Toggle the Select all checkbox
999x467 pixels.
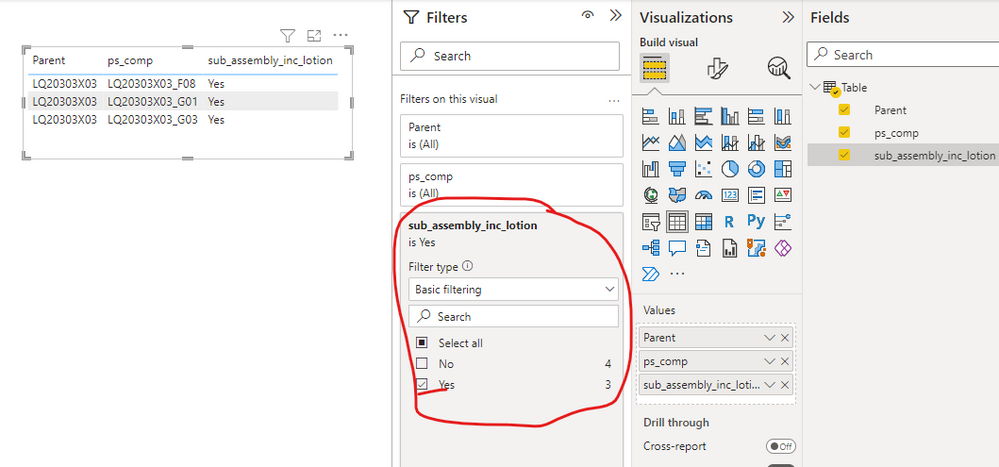[x=422, y=343]
